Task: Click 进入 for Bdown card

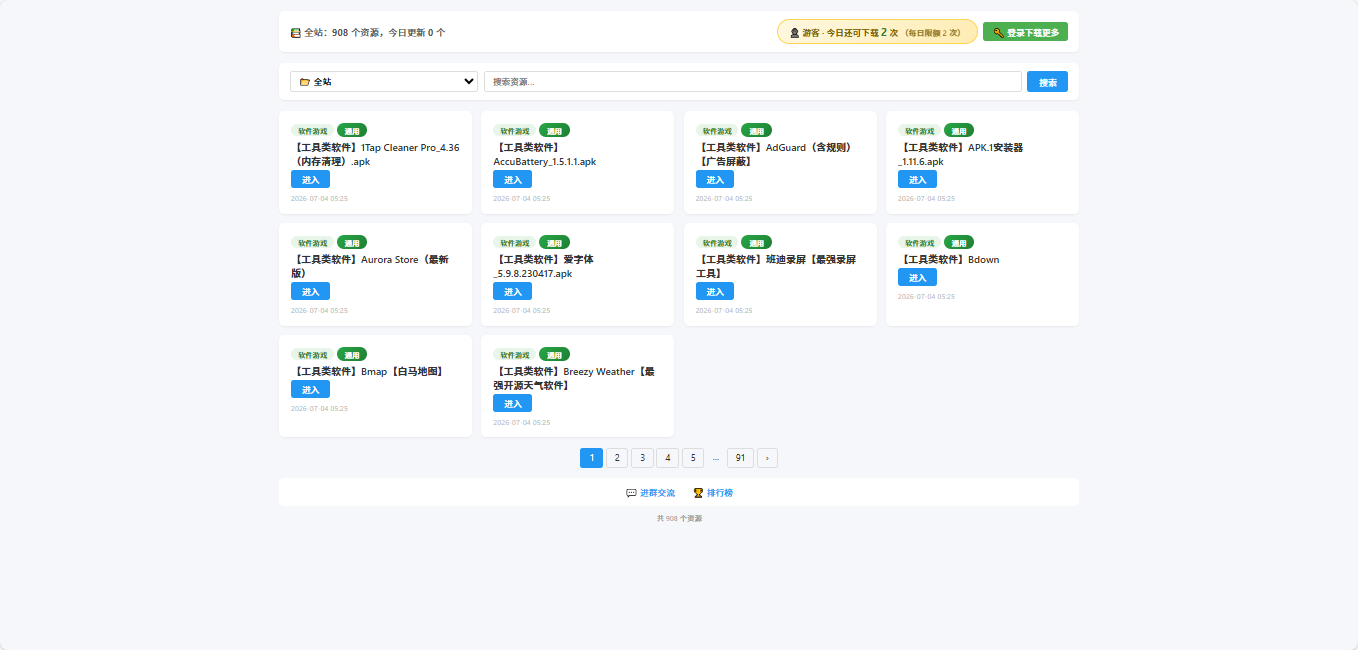Action: 917,277
